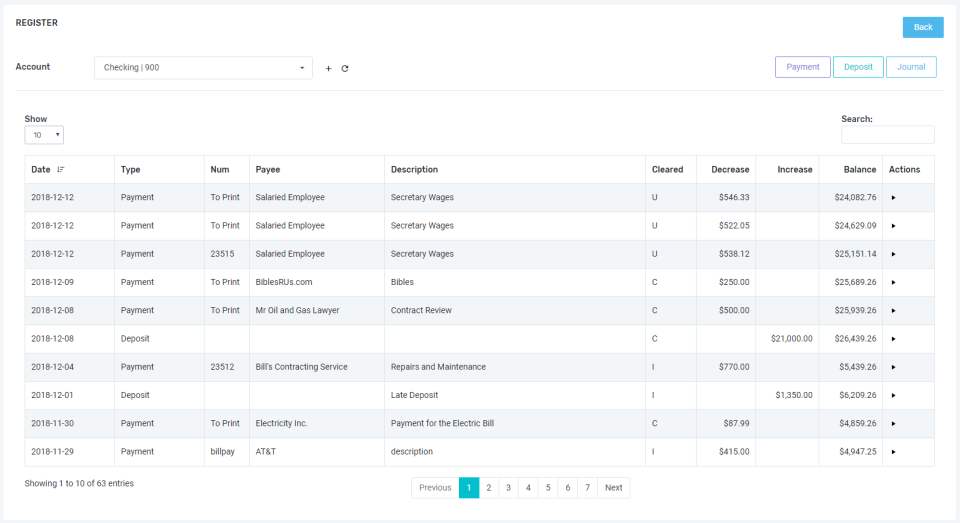Select page 3 in pagination
Image resolution: width=960 pixels, height=523 pixels.
508,487
